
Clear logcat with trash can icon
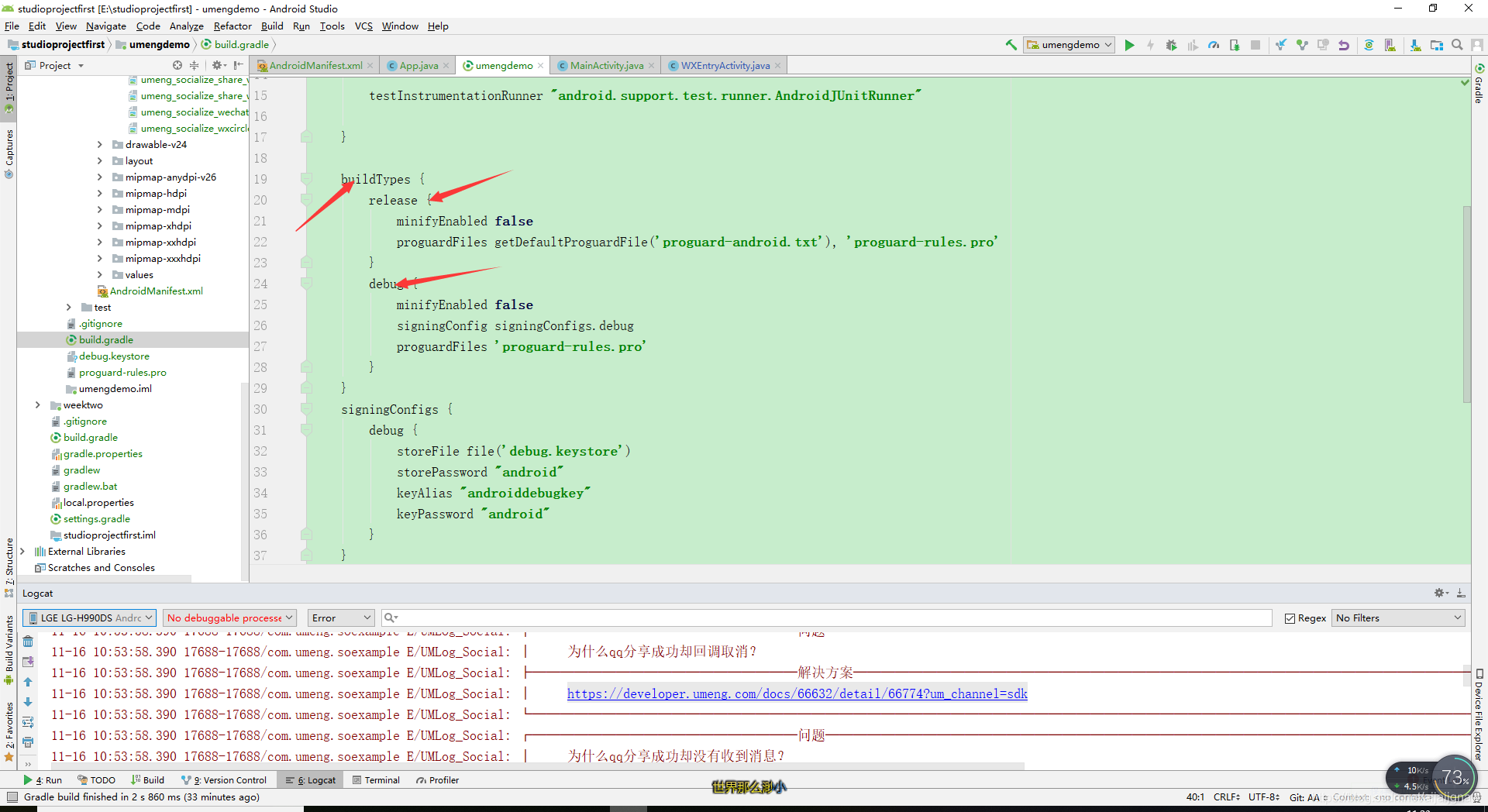pos(28,642)
